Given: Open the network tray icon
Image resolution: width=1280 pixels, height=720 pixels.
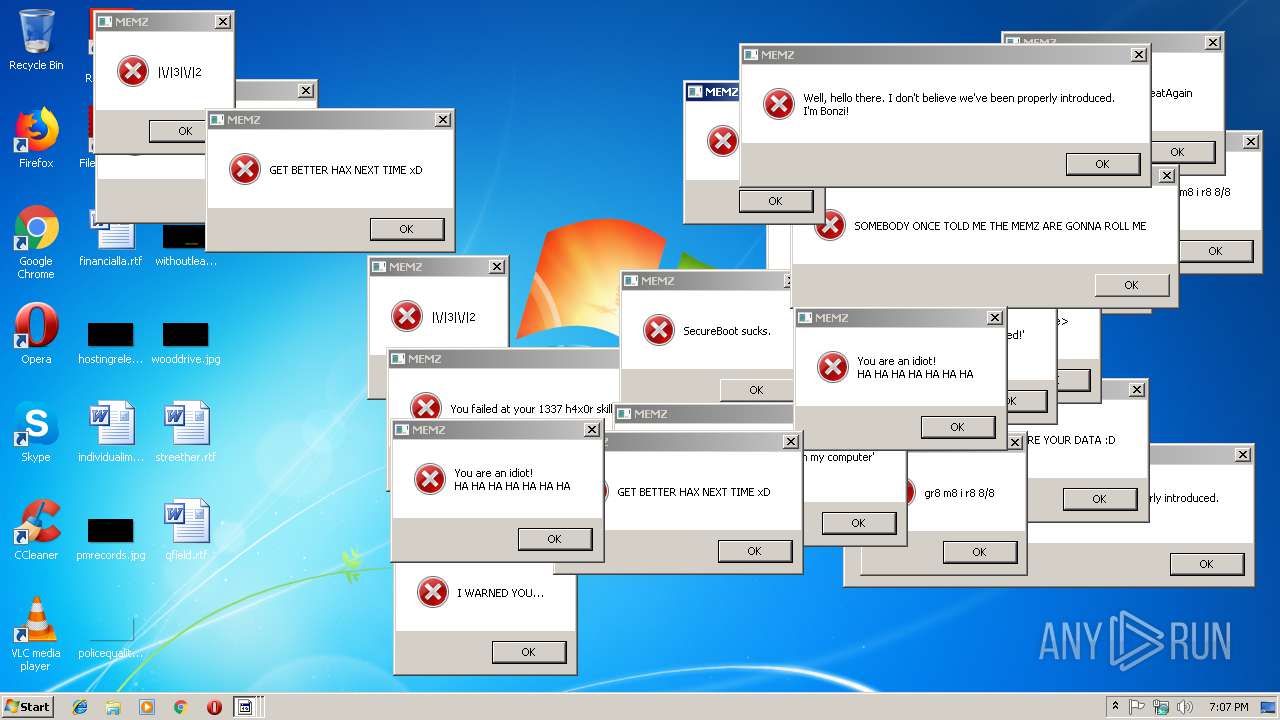Looking at the screenshot, I should pyautogui.click(x=1161, y=707).
